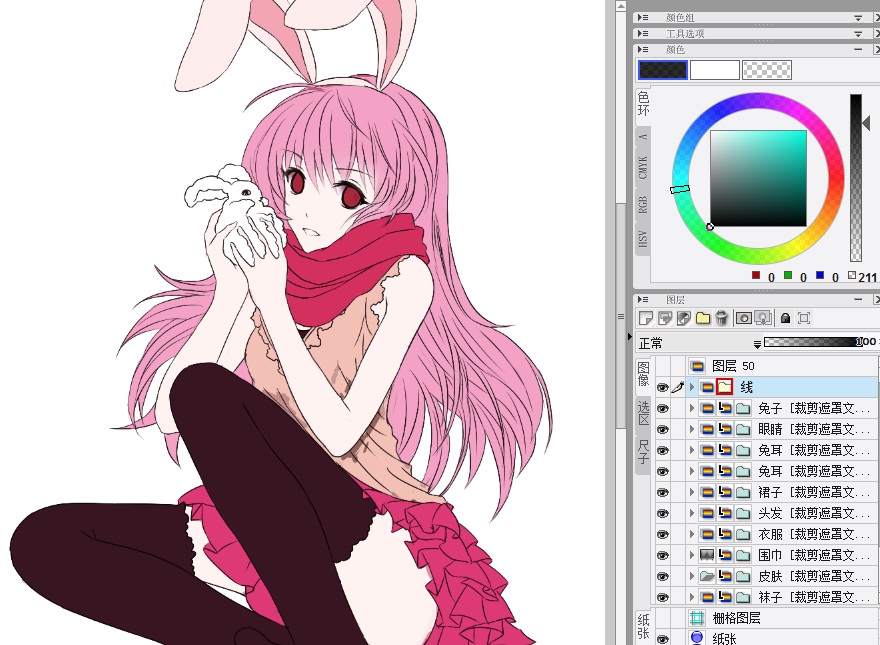Click the vertical alpha slider beside the color wheel
880x645 pixels.
click(x=855, y=177)
